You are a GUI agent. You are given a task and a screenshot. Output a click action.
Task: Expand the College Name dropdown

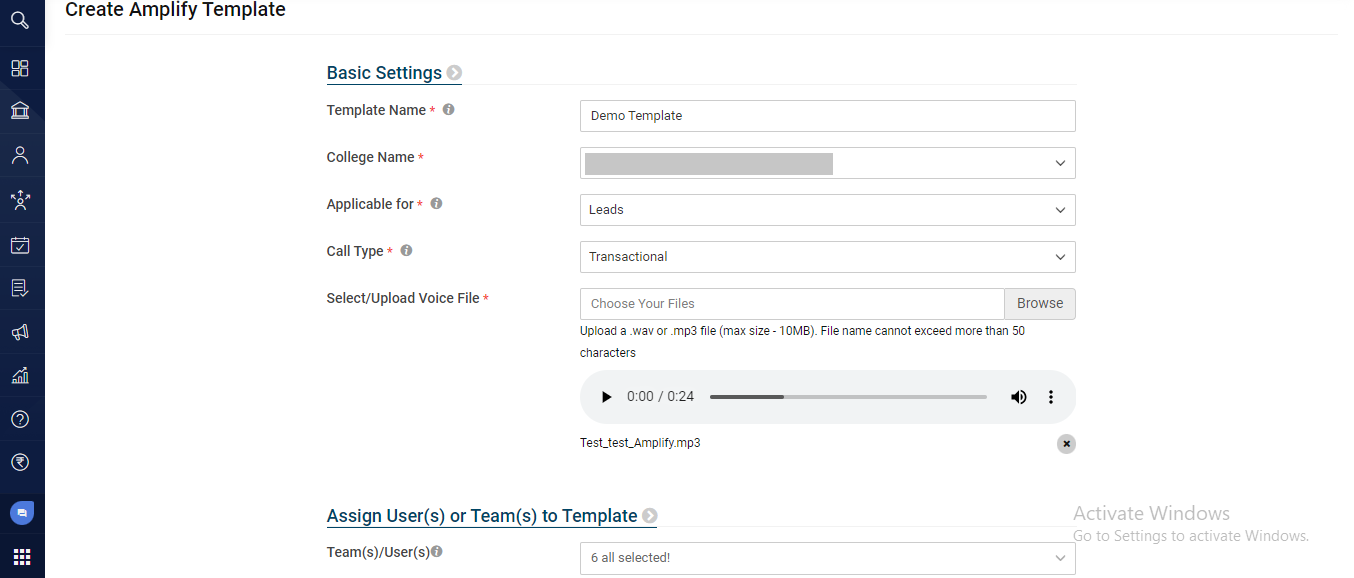pyautogui.click(x=827, y=163)
